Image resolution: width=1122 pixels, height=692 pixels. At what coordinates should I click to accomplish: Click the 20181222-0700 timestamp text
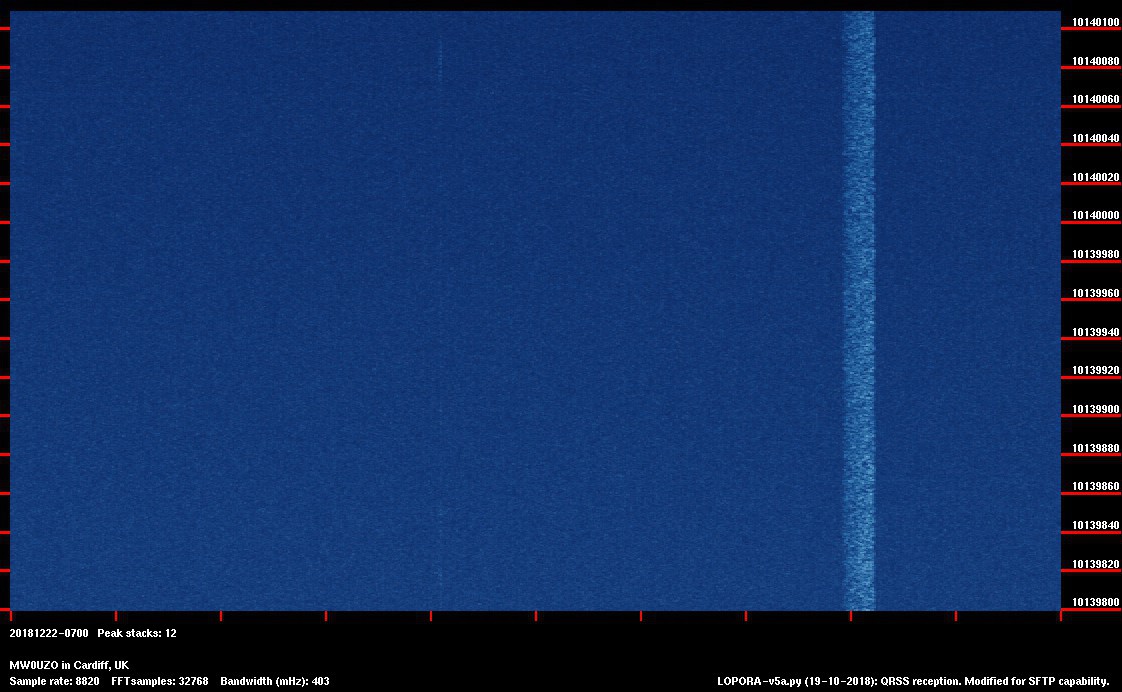(x=49, y=633)
